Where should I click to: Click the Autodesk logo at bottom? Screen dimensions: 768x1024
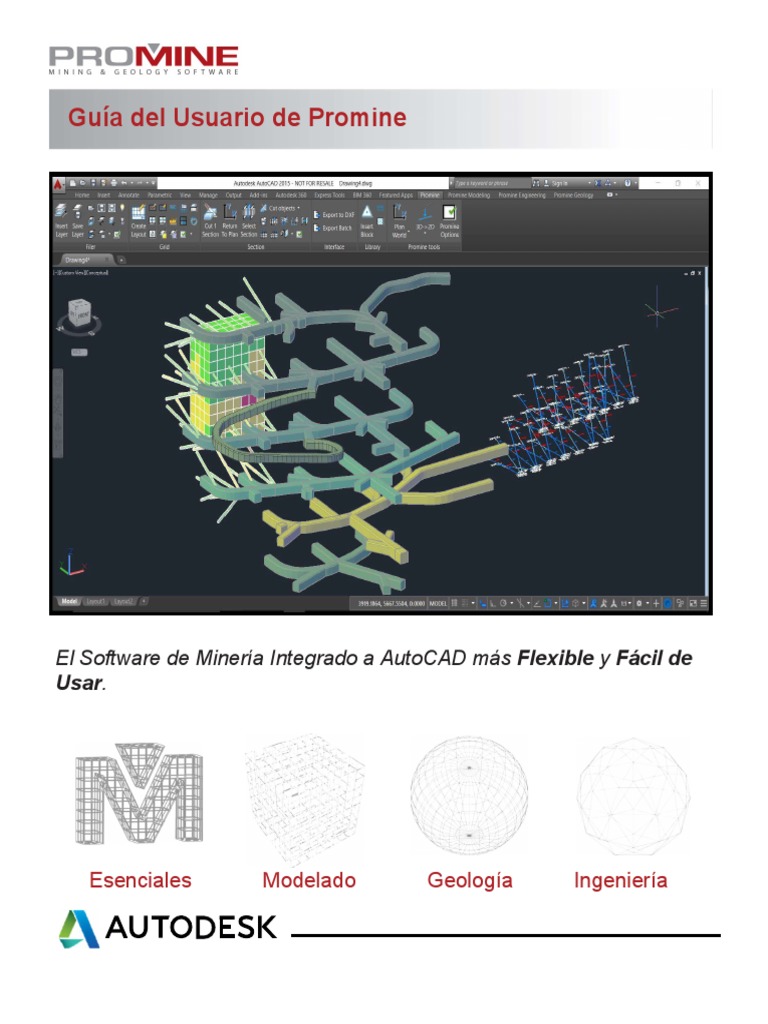click(x=167, y=928)
